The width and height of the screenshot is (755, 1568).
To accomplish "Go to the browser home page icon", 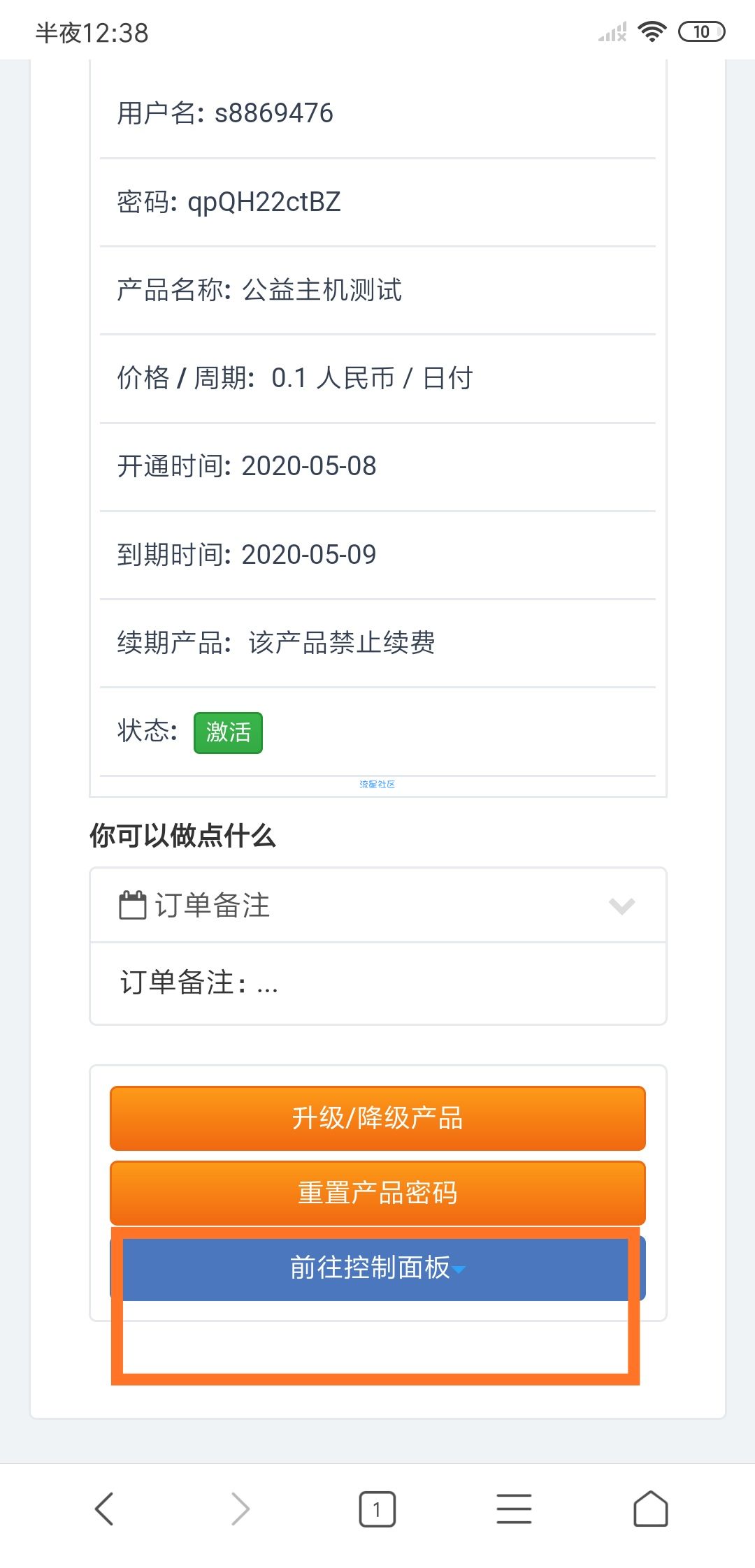I will [650, 1509].
